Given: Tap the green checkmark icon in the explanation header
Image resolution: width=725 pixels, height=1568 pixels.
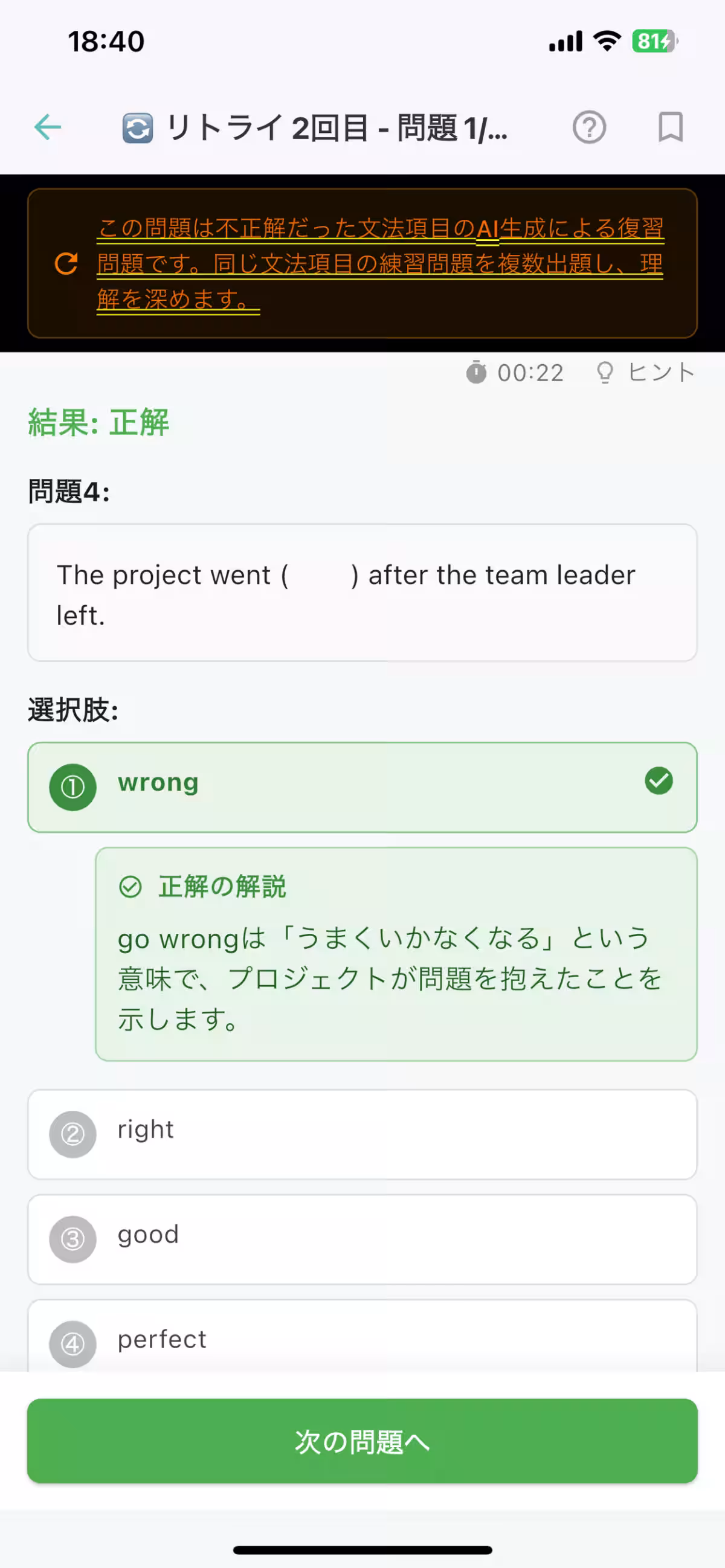Looking at the screenshot, I should click(x=130, y=887).
